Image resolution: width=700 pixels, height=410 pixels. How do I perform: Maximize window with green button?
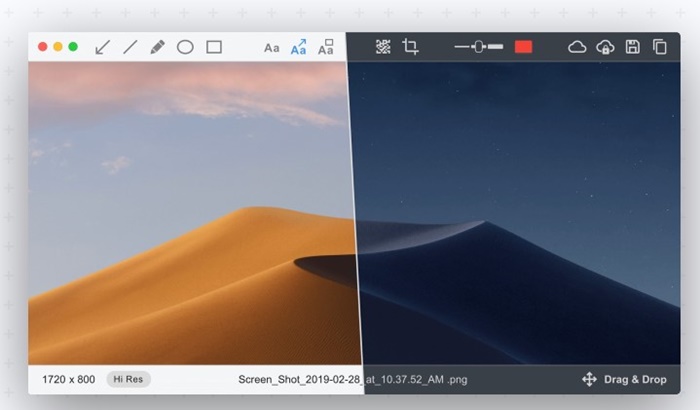tap(73, 47)
